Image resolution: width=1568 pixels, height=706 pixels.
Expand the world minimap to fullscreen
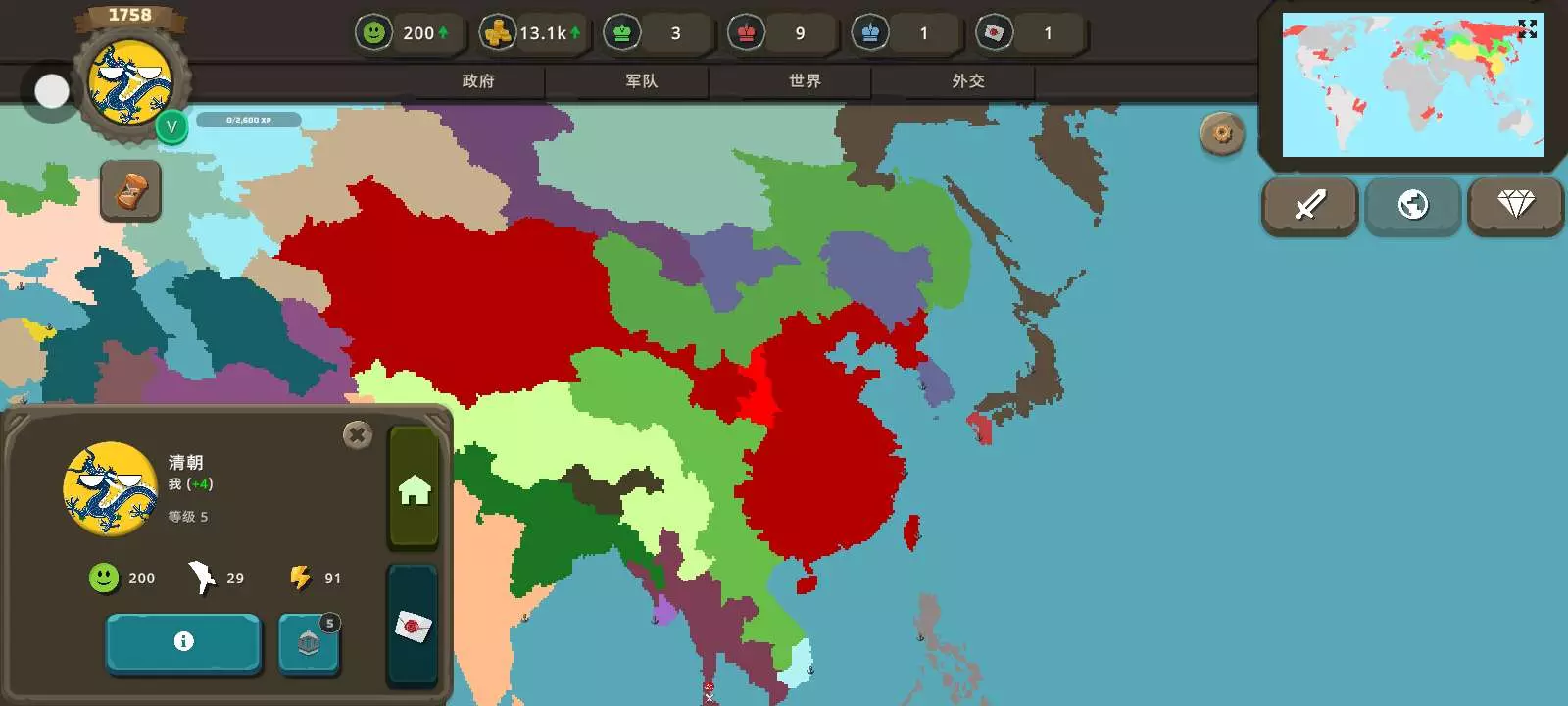click(1528, 29)
